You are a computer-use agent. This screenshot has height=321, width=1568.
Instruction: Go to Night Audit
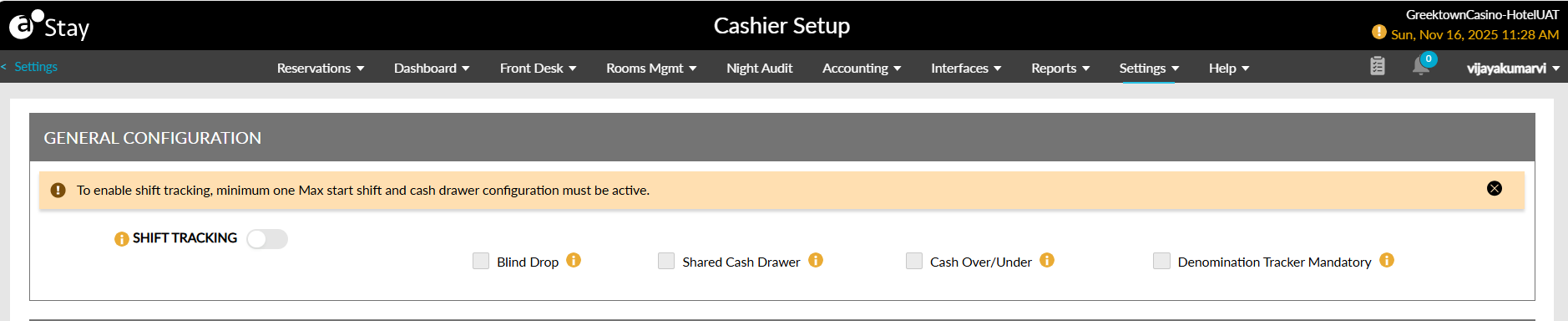[x=759, y=68]
